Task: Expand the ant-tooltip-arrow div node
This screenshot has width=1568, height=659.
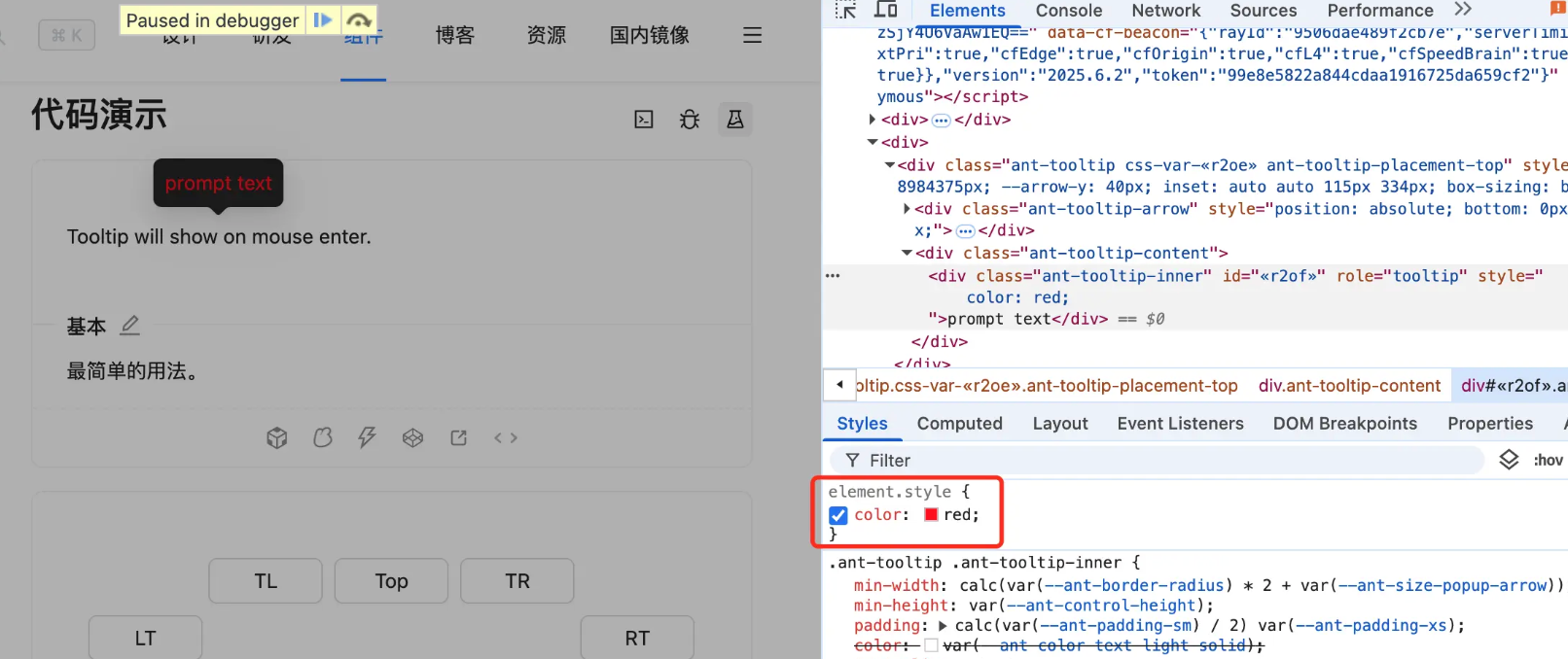Action: (x=907, y=209)
